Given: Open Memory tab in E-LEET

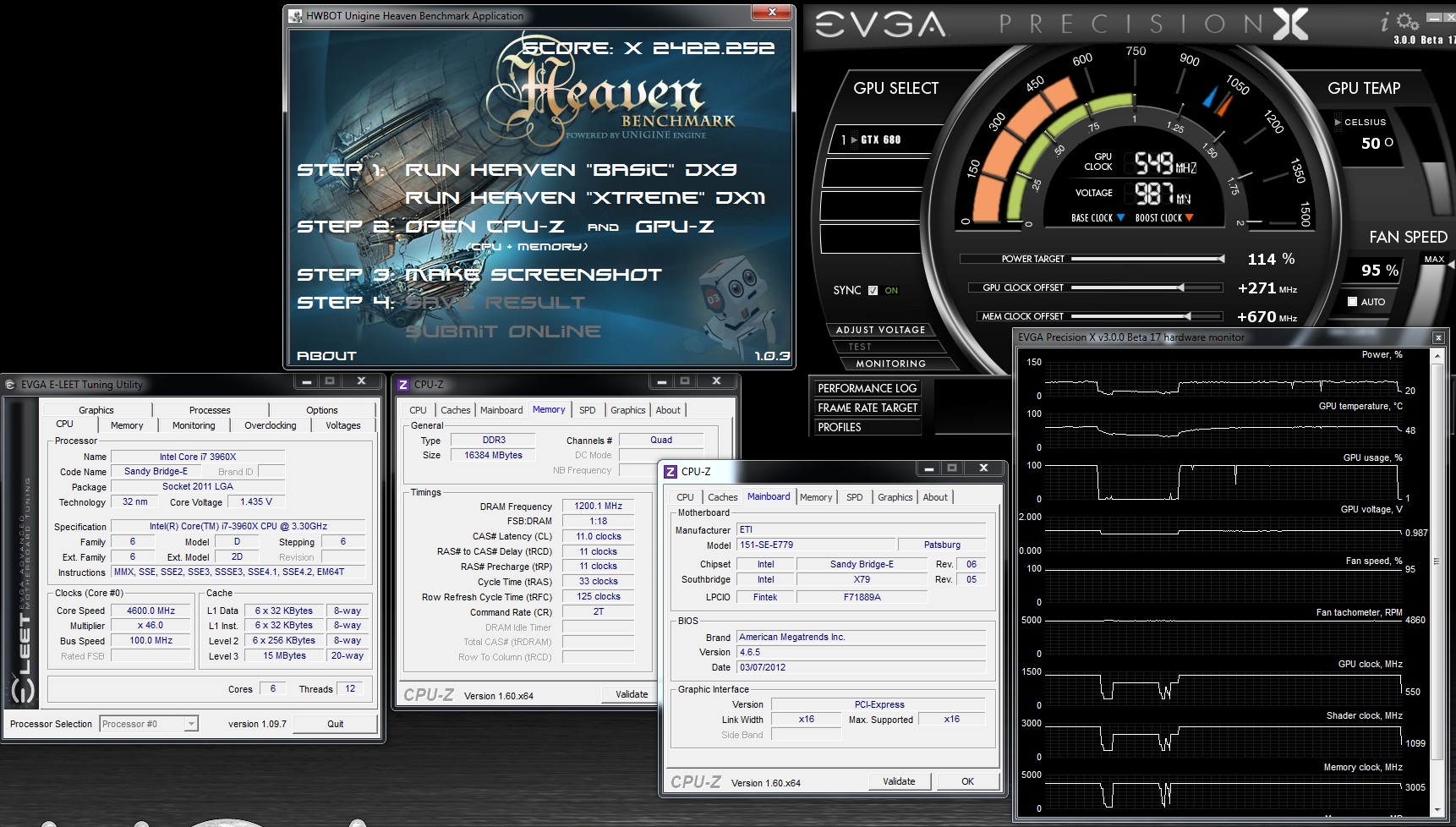Looking at the screenshot, I should [127, 425].
